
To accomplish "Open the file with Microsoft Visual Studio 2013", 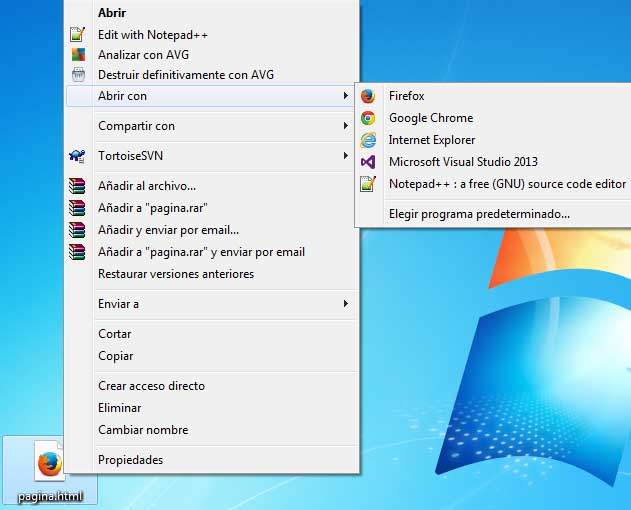I will (x=494, y=162).
